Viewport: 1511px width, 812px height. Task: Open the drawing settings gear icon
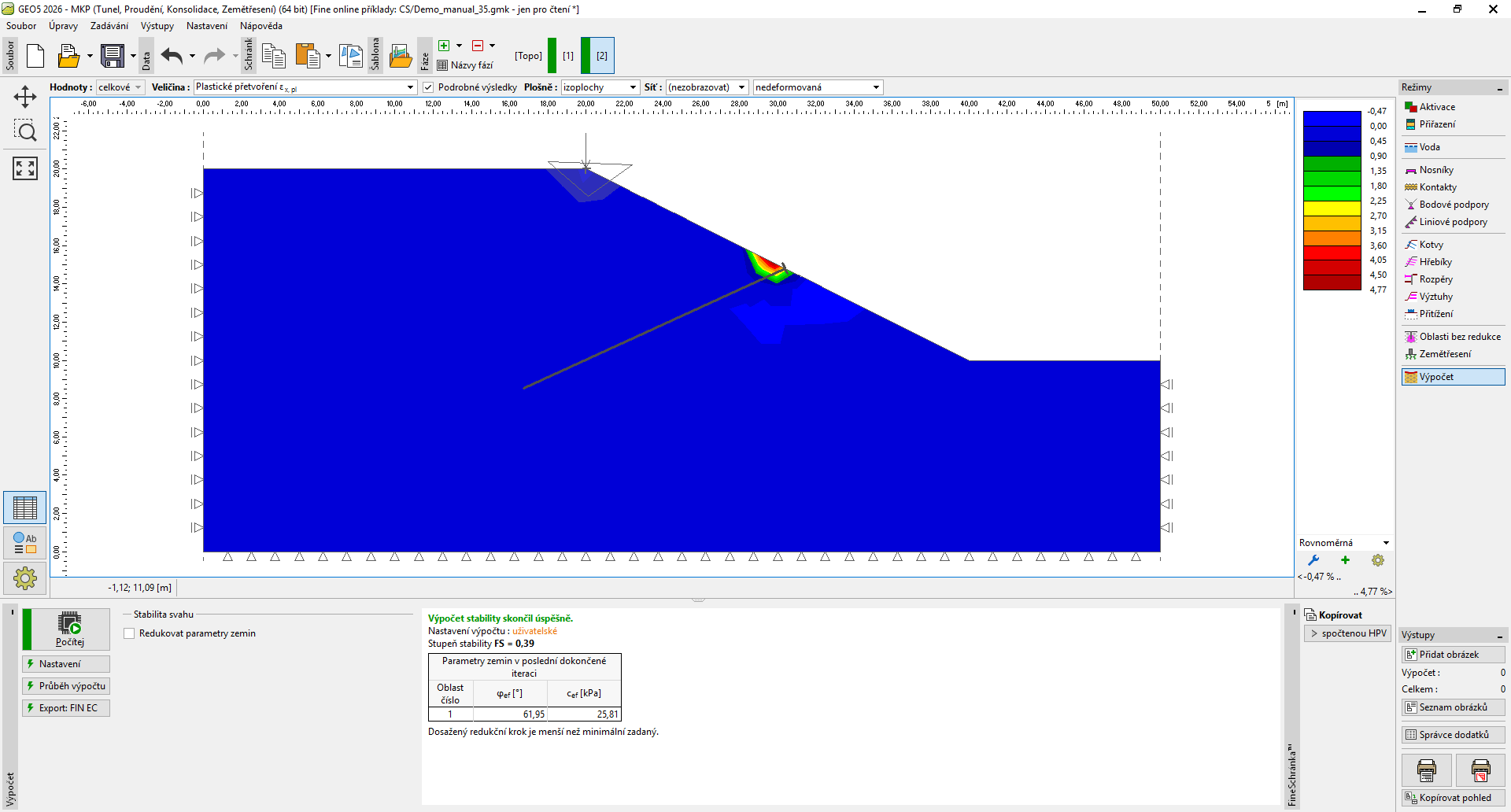25,579
